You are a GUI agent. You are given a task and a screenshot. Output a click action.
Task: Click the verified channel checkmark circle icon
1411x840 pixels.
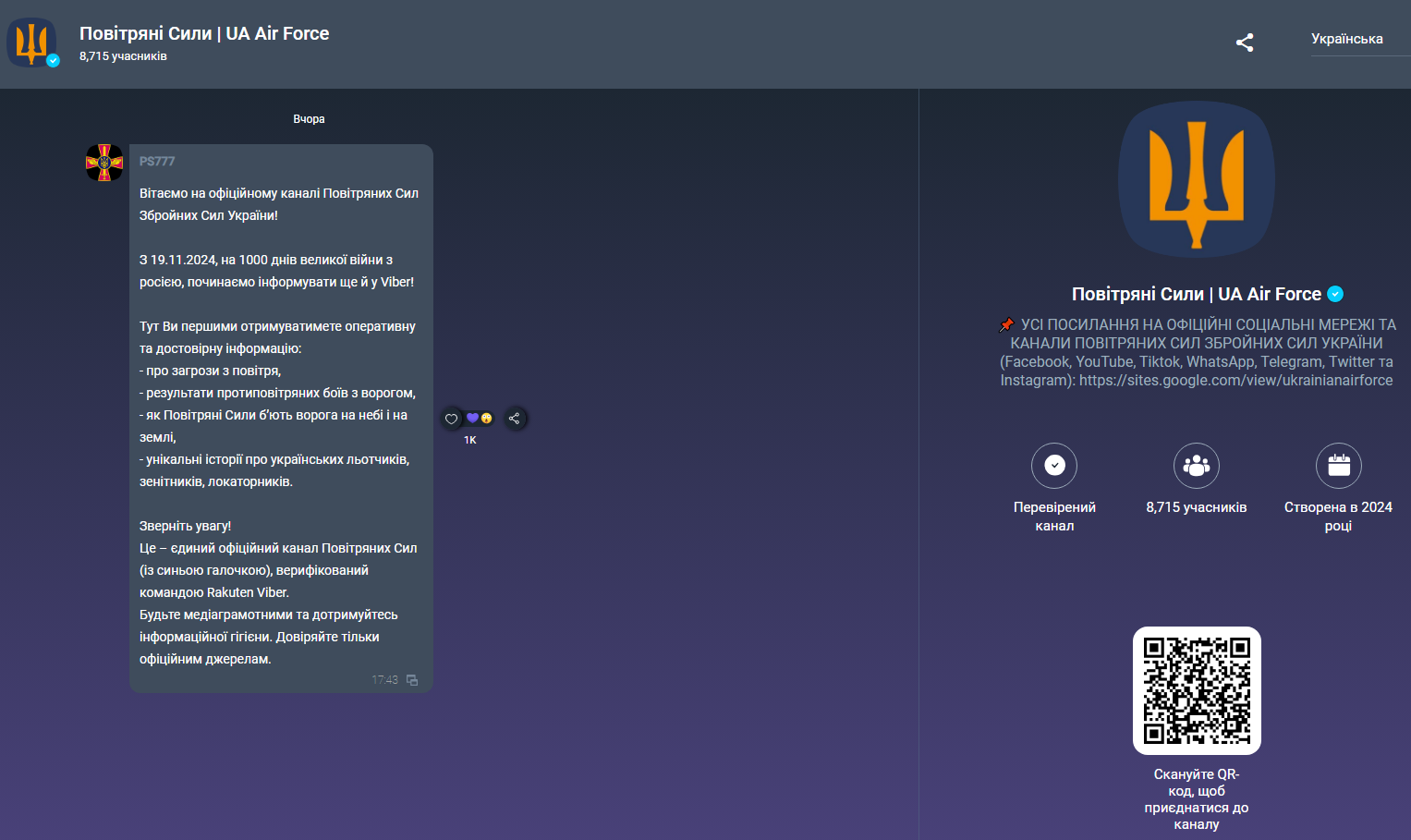pos(1054,466)
